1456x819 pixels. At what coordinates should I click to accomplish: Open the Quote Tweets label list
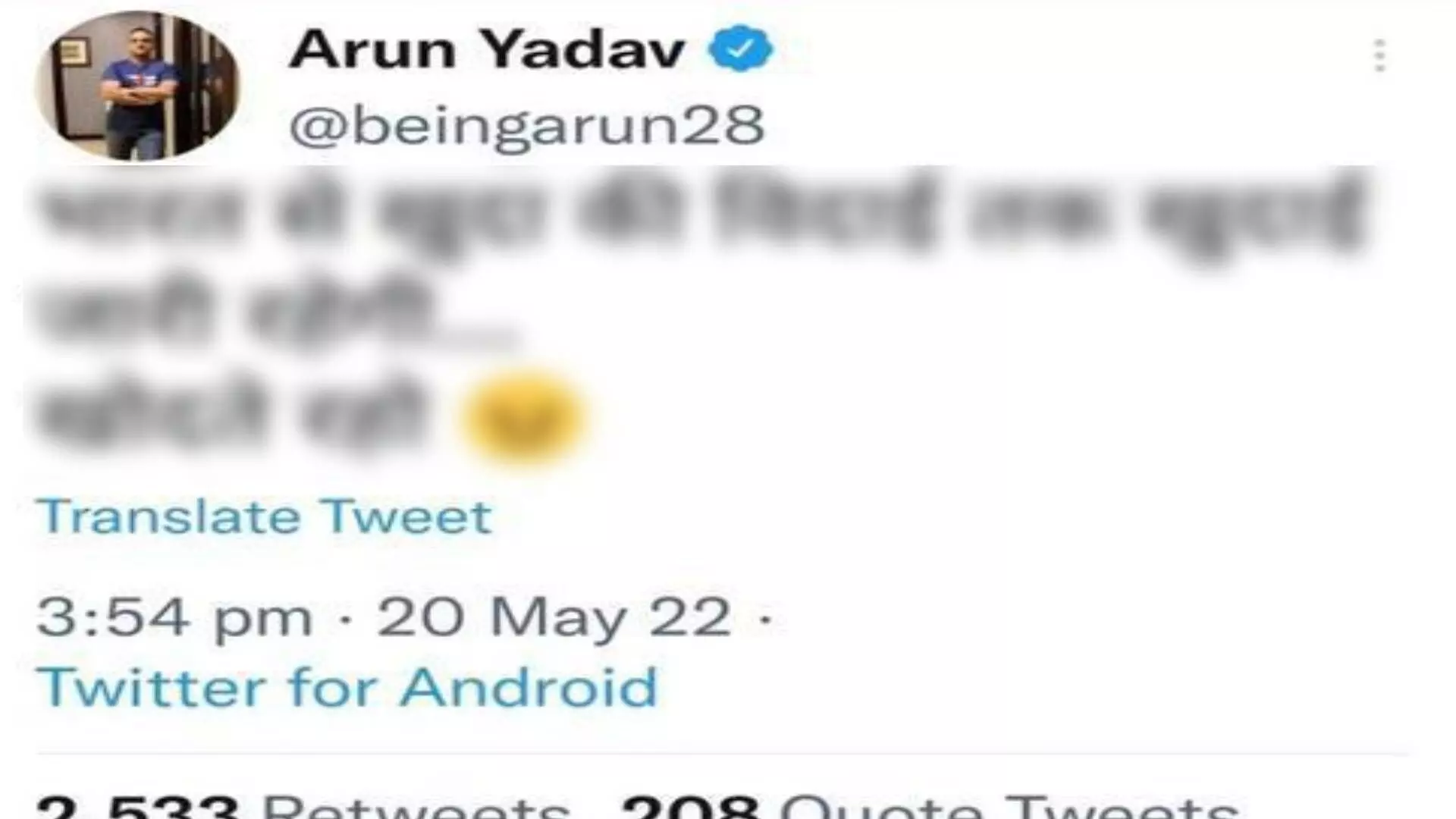coord(1009,805)
